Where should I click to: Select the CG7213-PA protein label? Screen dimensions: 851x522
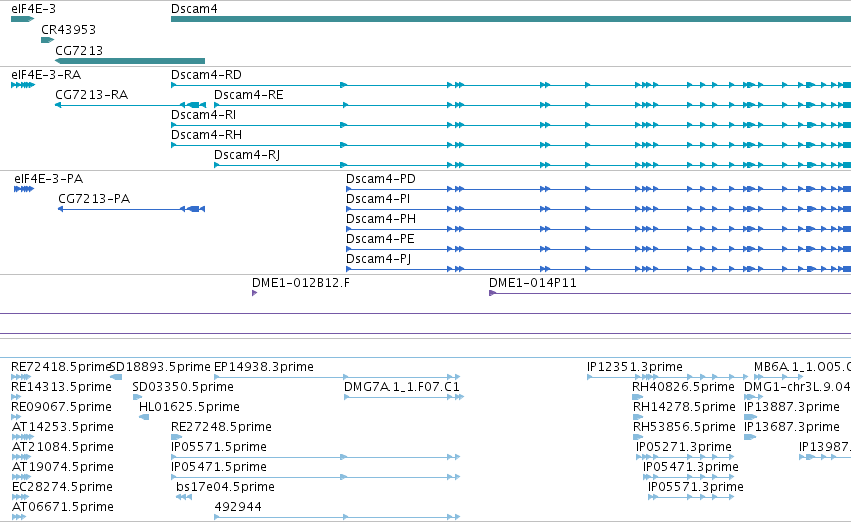click(x=94, y=199)
